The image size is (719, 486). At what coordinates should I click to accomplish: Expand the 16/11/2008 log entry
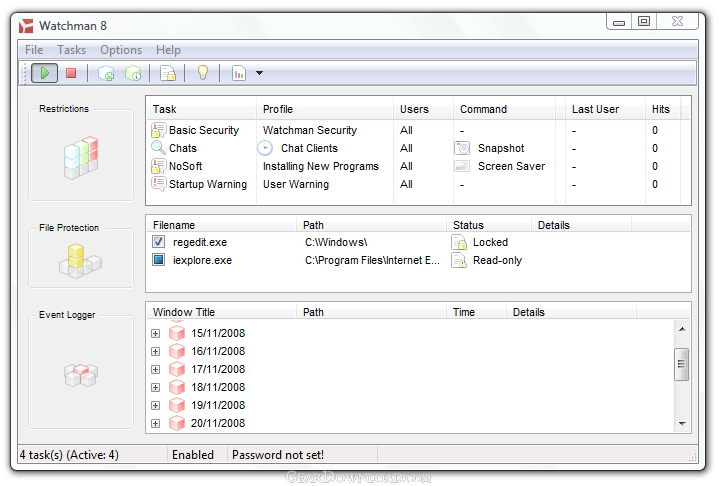(x=155, y=351)
